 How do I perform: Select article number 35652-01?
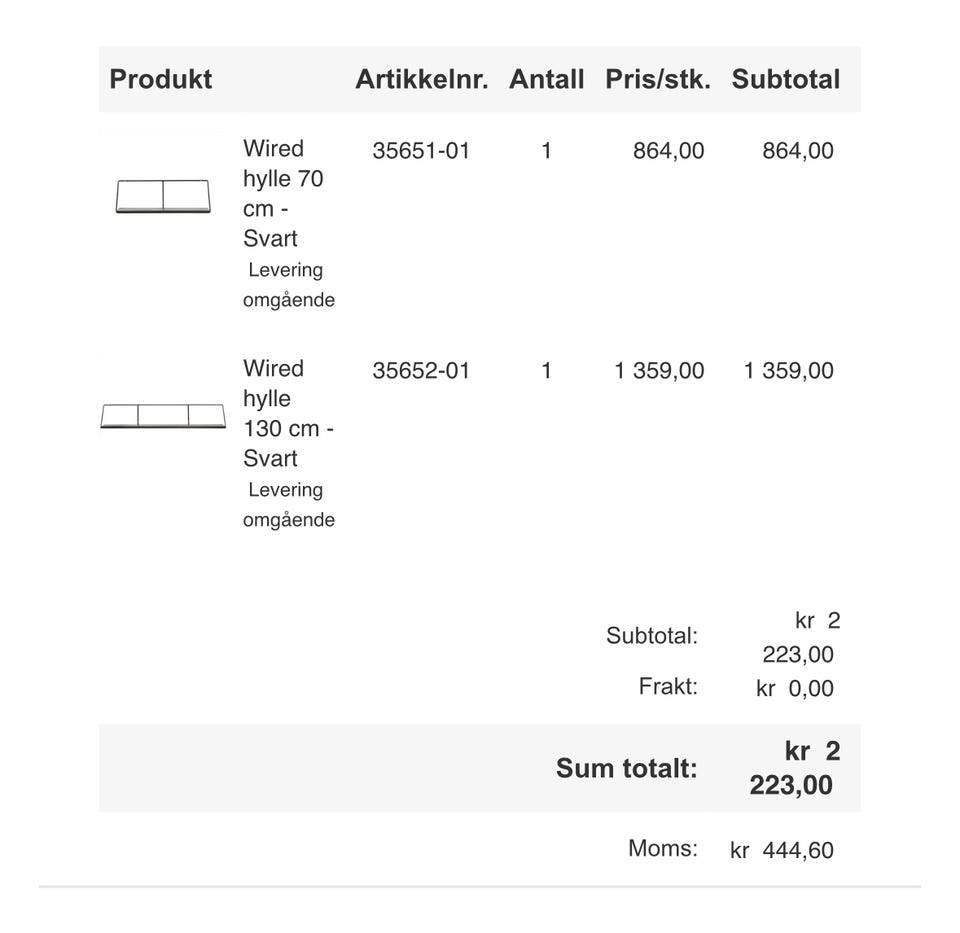[421, 370]
